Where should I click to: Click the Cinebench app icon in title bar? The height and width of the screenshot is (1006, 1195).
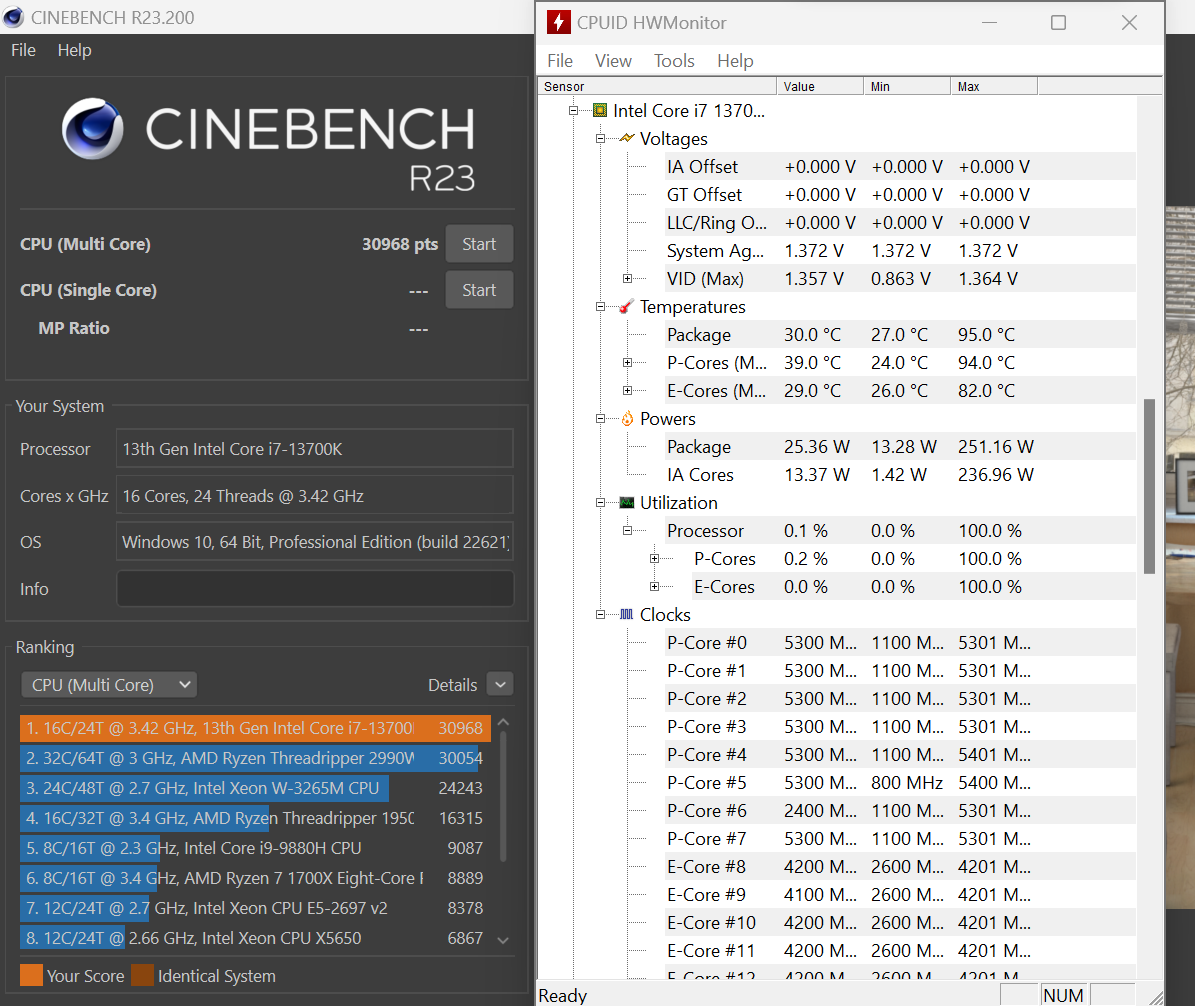tap(13, 17)
